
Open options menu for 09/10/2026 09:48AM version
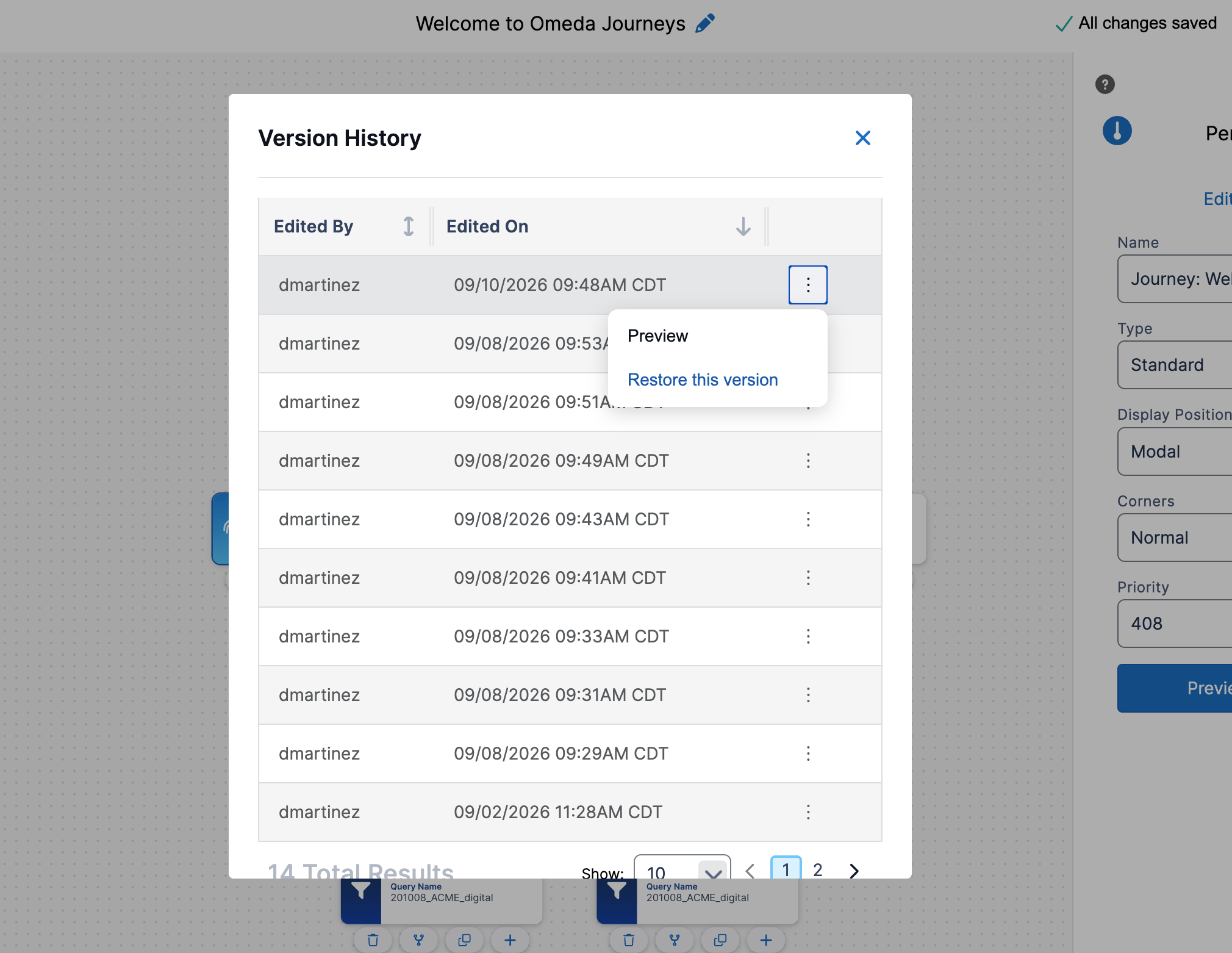coord(808,285)
